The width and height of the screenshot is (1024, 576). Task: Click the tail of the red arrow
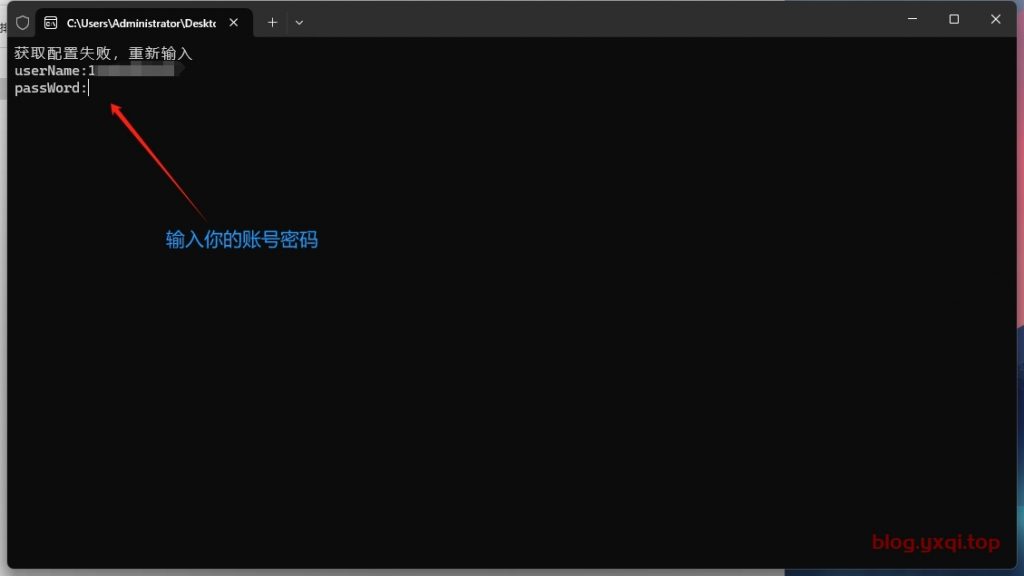click(203, 216)
